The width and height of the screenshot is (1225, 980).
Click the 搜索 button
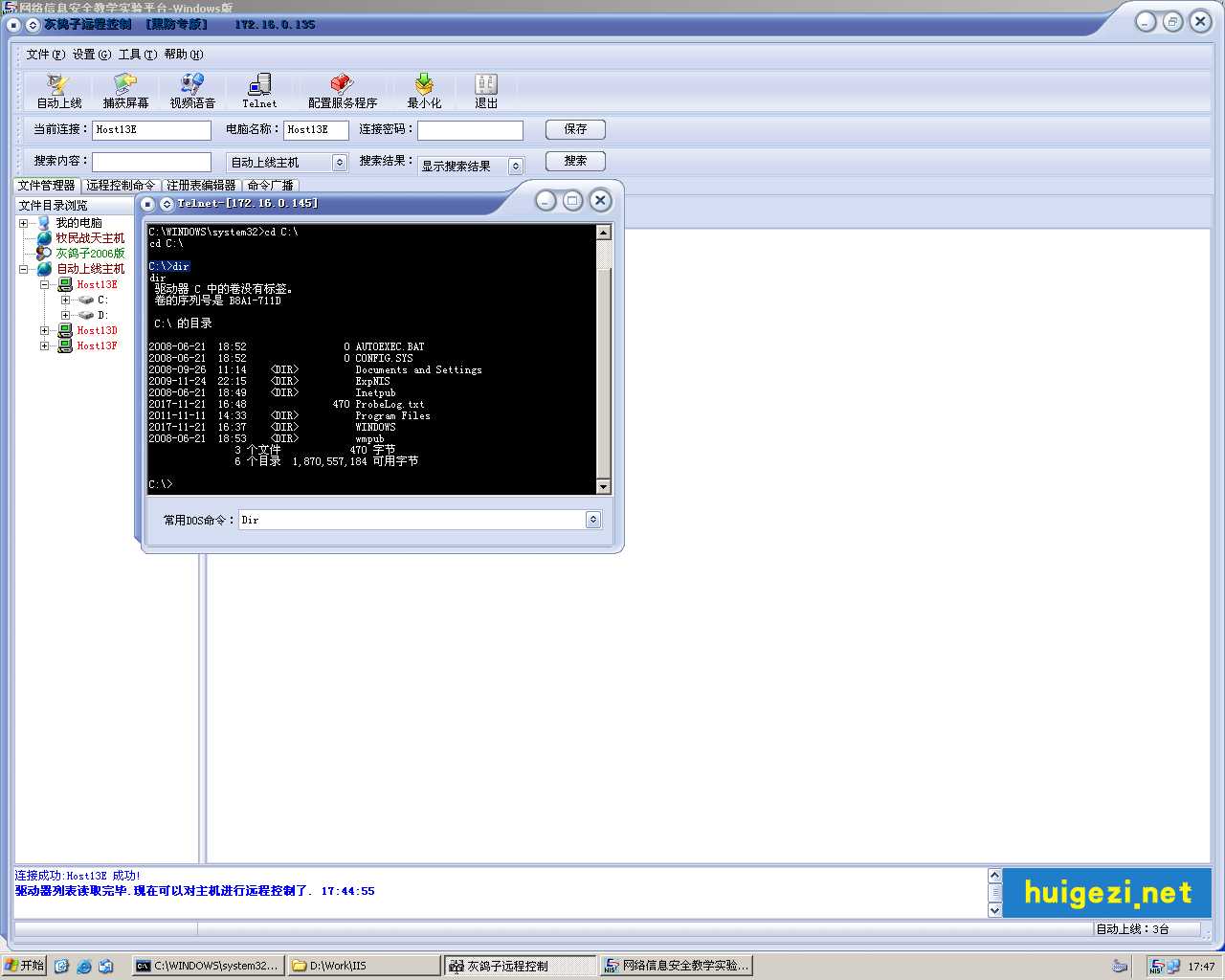[575, 161]
